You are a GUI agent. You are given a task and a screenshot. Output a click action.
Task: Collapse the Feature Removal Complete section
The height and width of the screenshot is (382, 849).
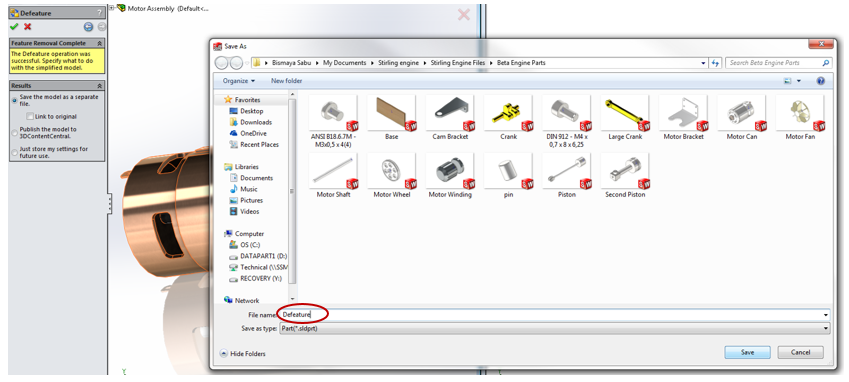pyautogui.click(x=100, y=43)
